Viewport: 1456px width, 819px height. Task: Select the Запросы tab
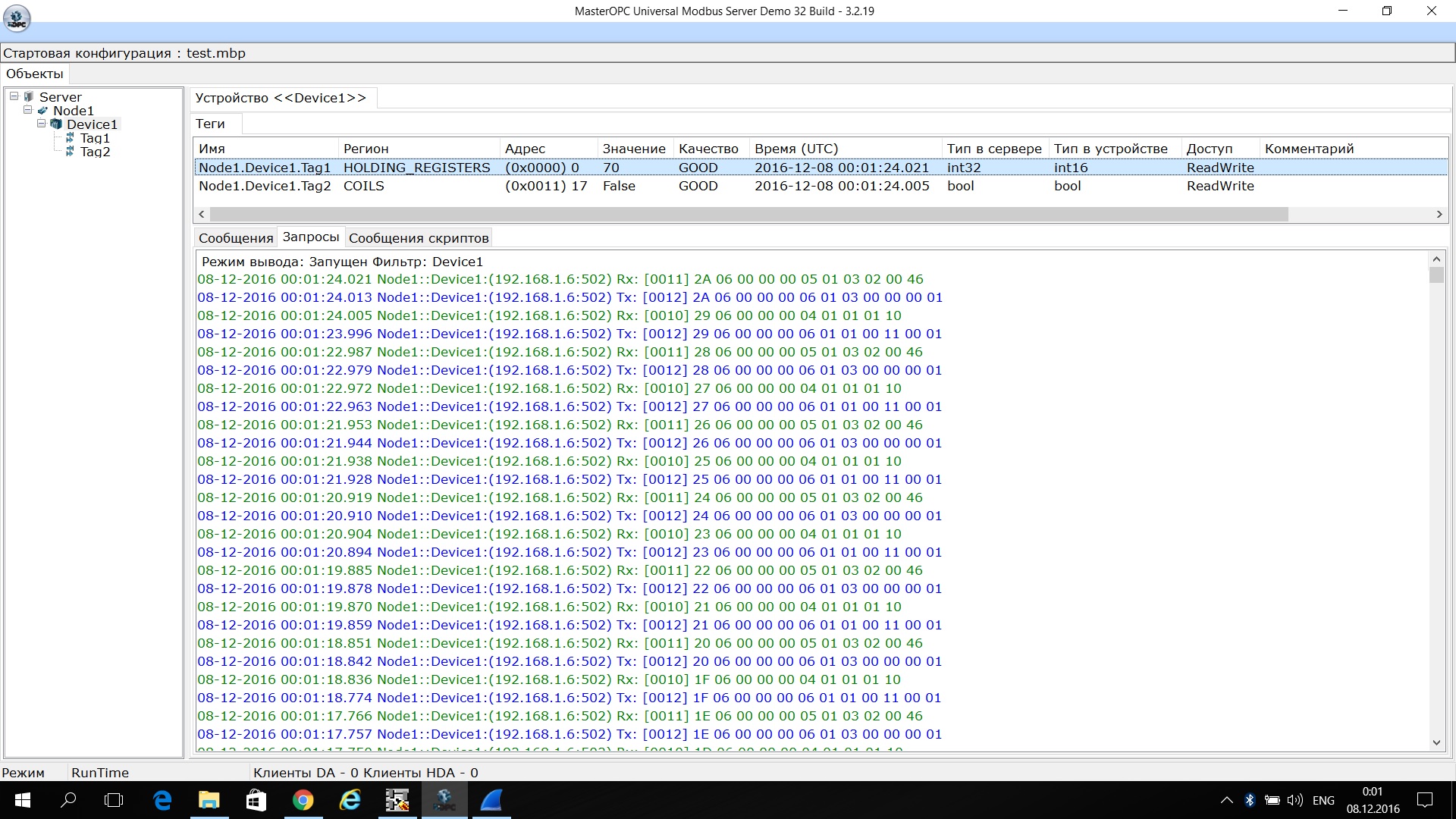pos(310,237)
